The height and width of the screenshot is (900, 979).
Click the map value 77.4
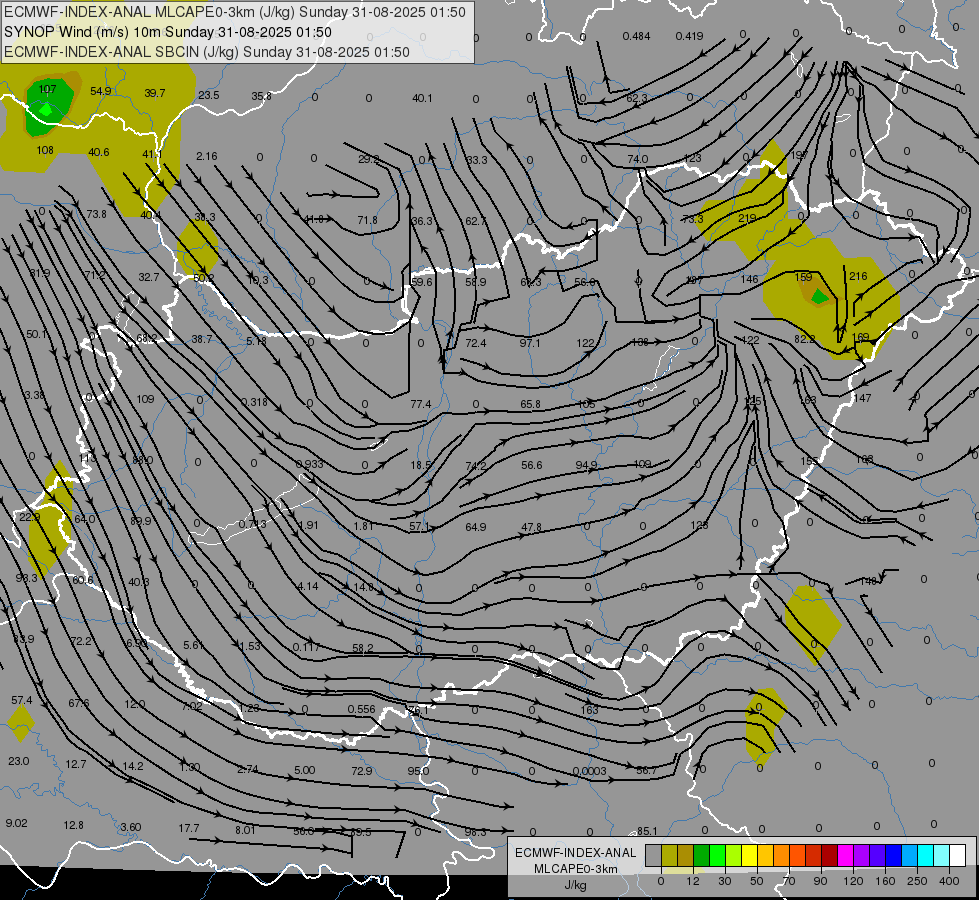click(x=421, y=404)
